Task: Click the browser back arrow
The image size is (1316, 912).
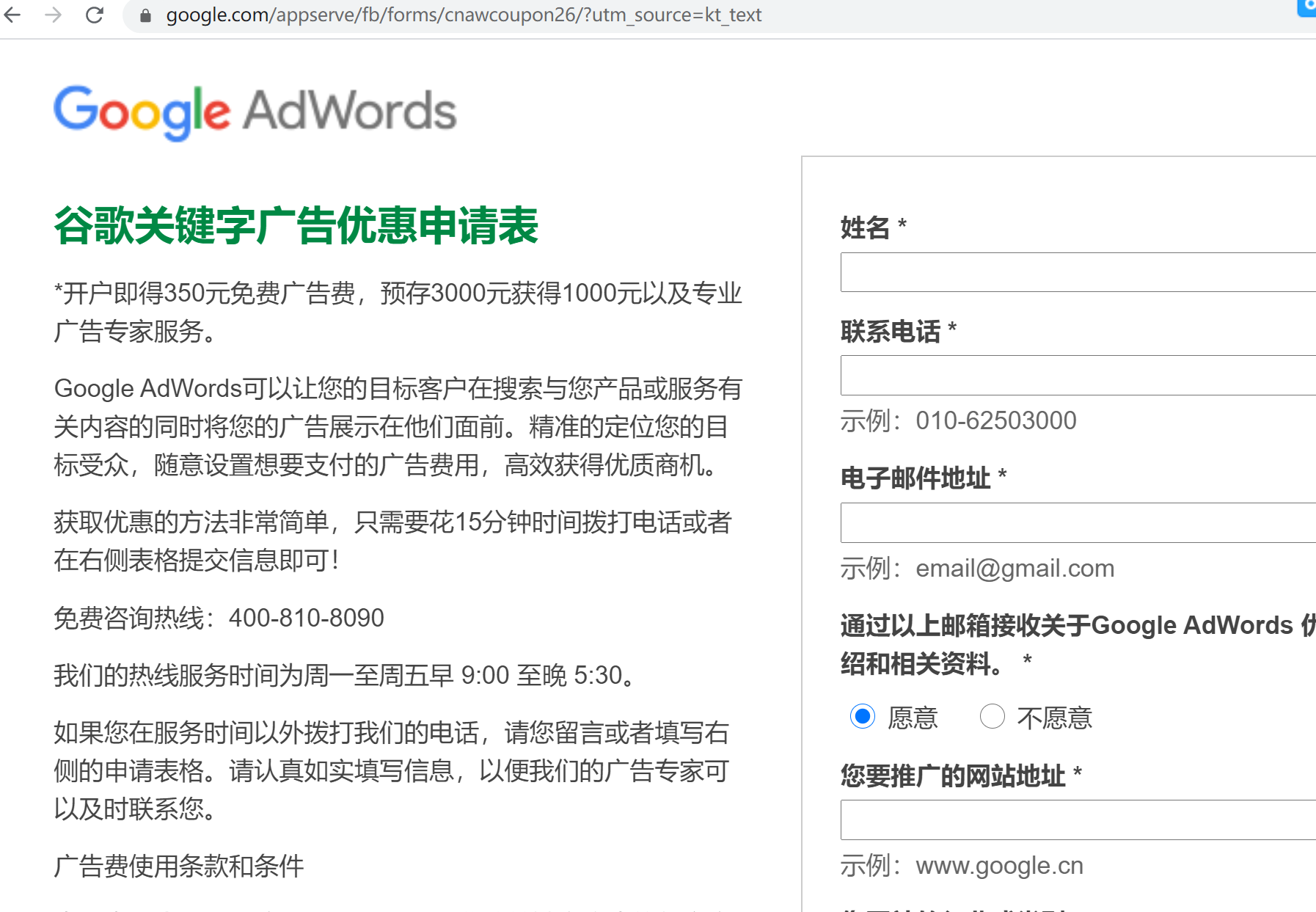Action: coord(12,15)
